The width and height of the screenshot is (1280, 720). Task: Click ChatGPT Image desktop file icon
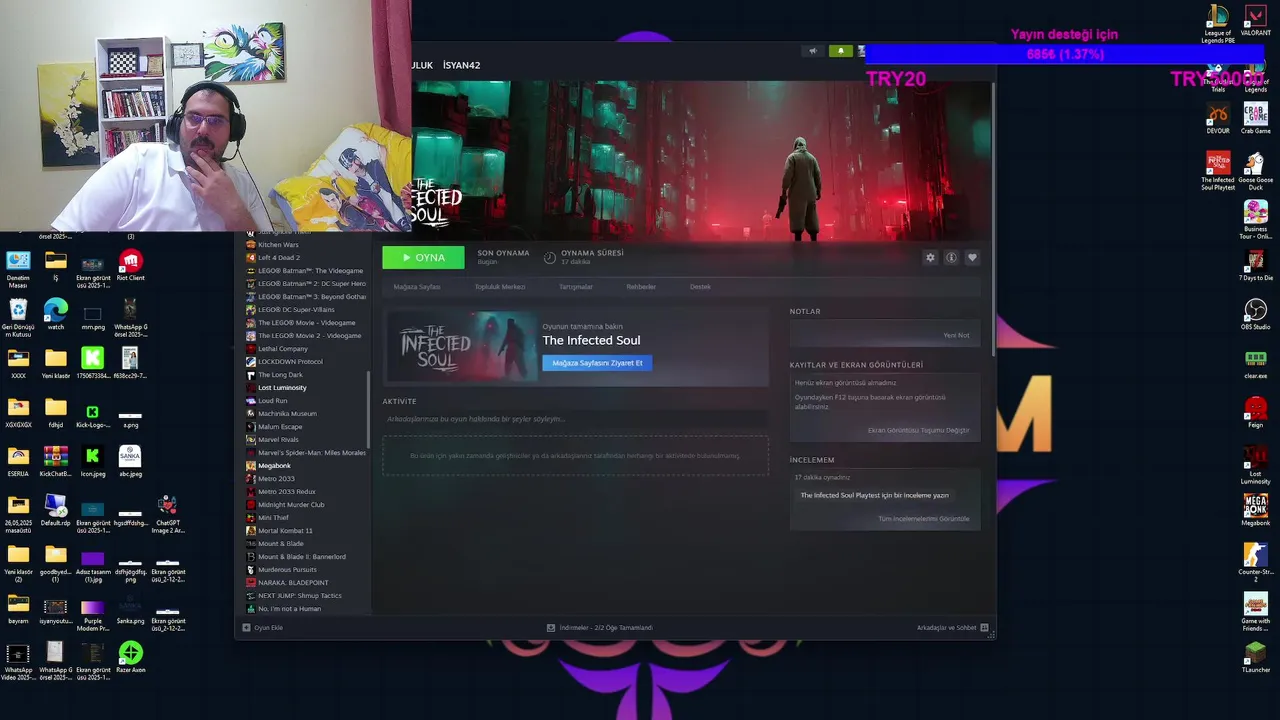tap(168, 514)
